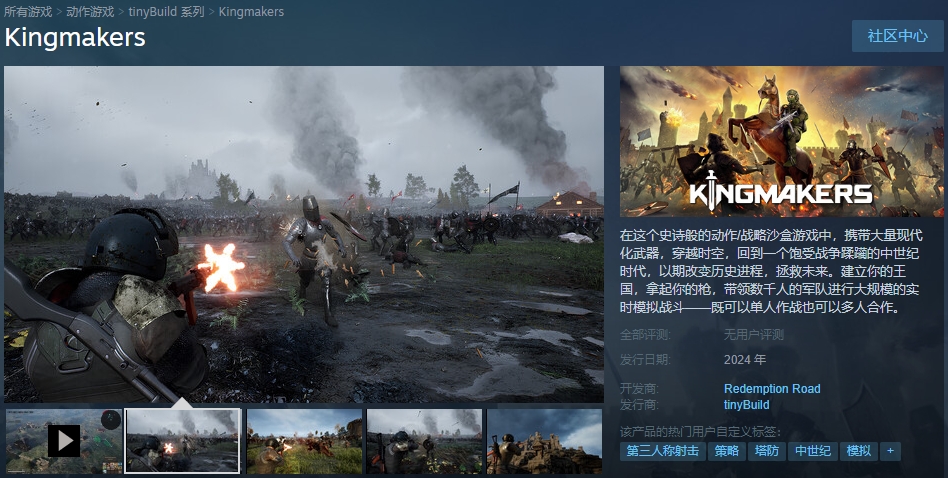Image resolution: width=948 pixels, height=478 pixels.
Task: Open developer Redemption Road link
Action: pos(772,389)
